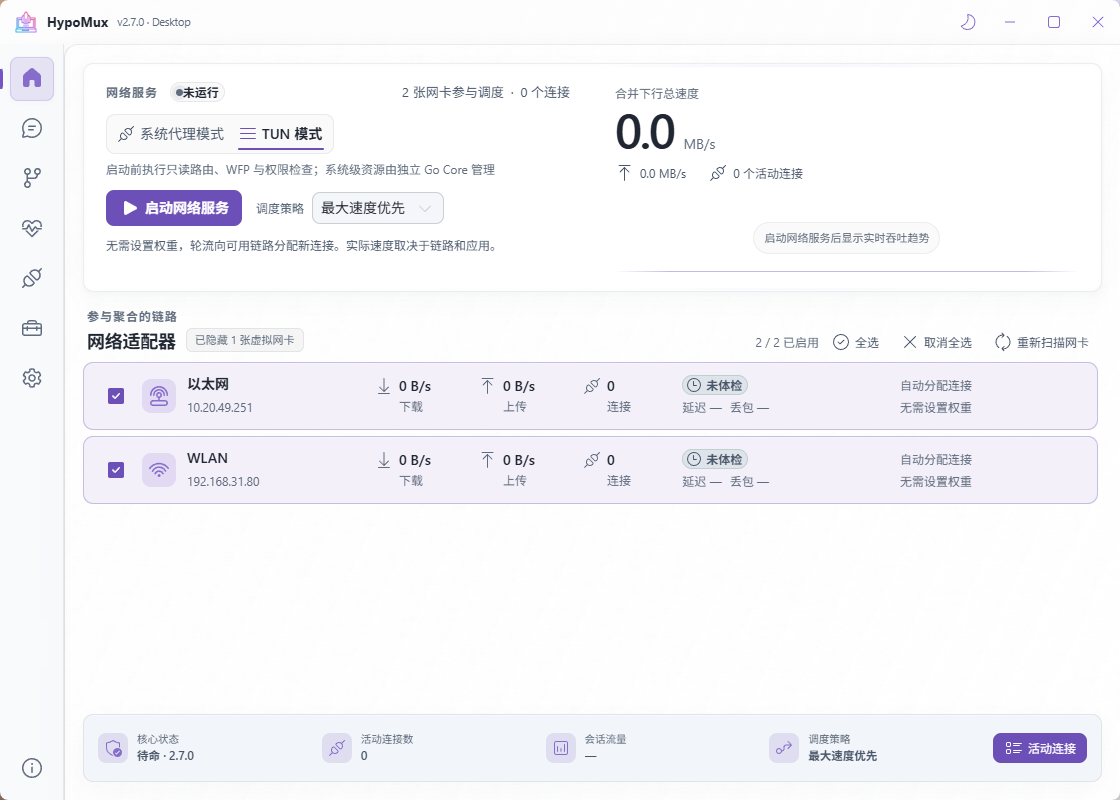Open the heartbeat health check sidebar icon

point(32,228)
